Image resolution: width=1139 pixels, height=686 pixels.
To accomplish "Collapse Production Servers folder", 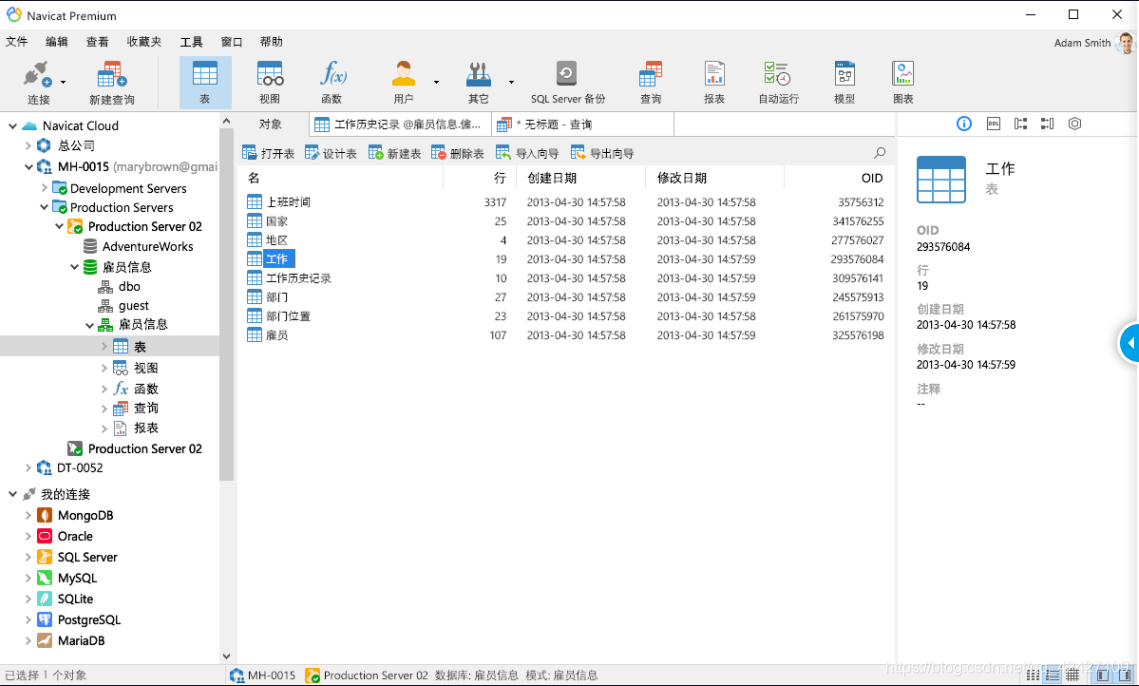I will (44, 207).
